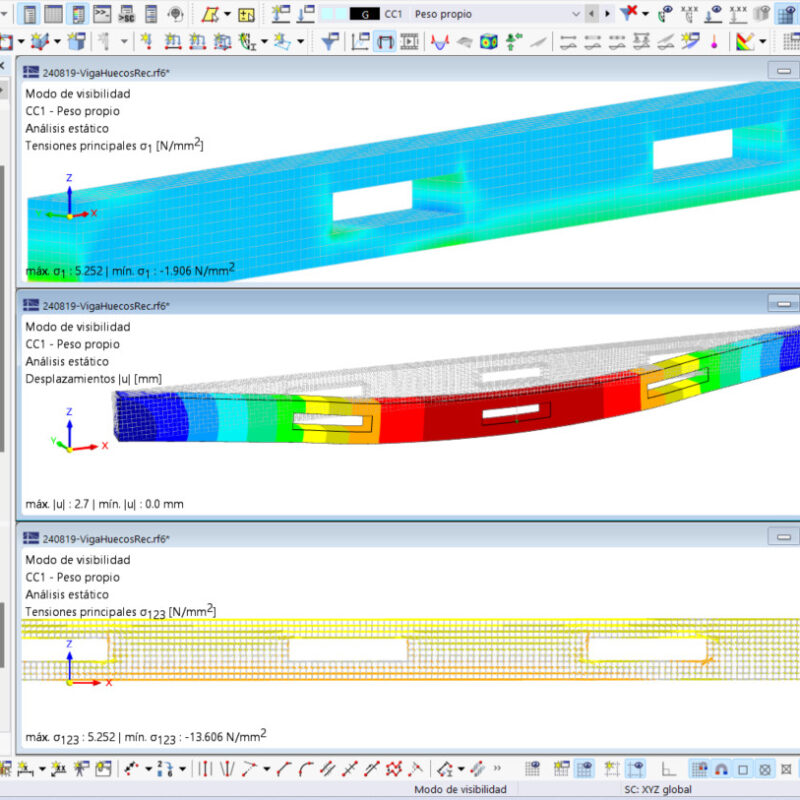This screenshot has height=800, width=800.
Task: Click the film strip animation icon
Action: point(409,41)
